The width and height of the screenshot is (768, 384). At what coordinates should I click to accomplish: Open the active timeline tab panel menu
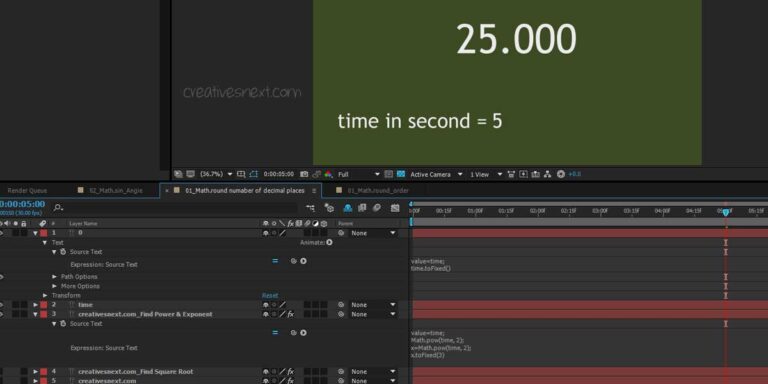pyautogui.click(x=314, y=191)
